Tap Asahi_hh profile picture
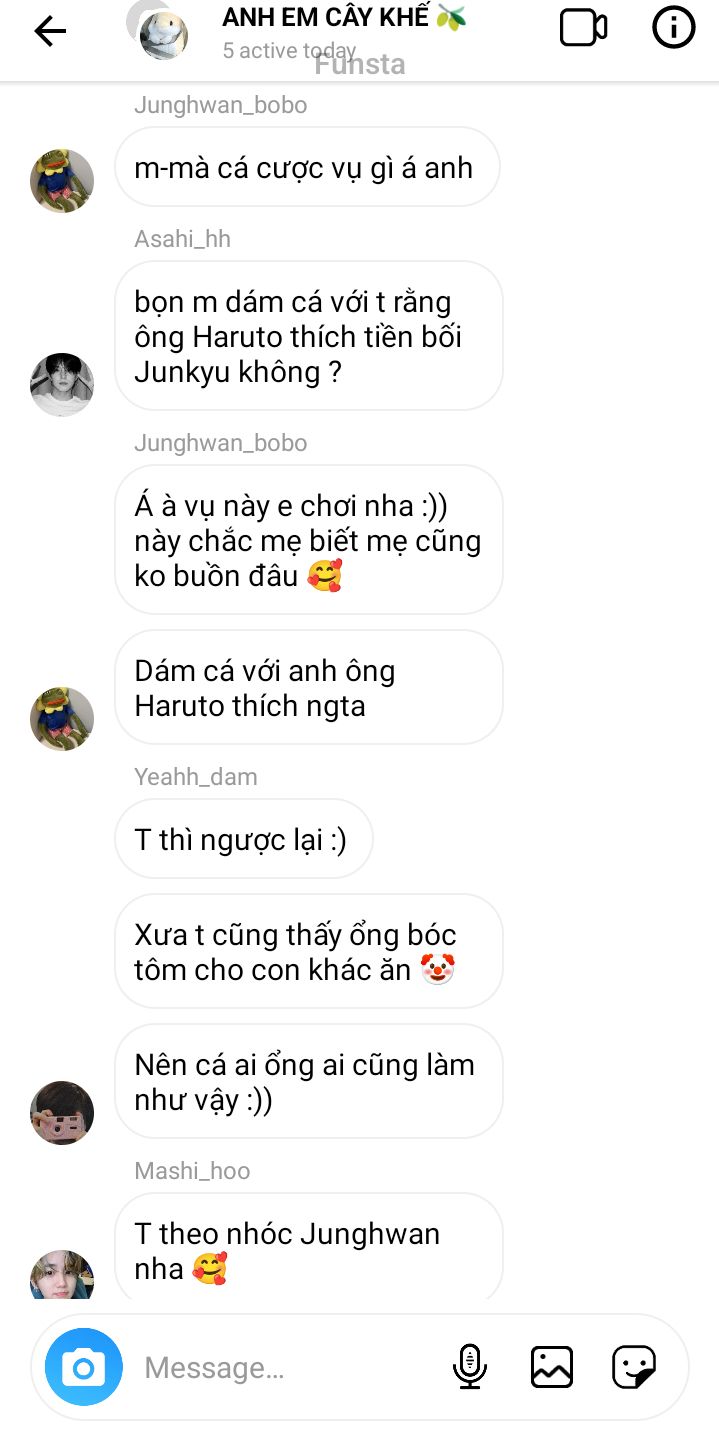 [62, 384]
